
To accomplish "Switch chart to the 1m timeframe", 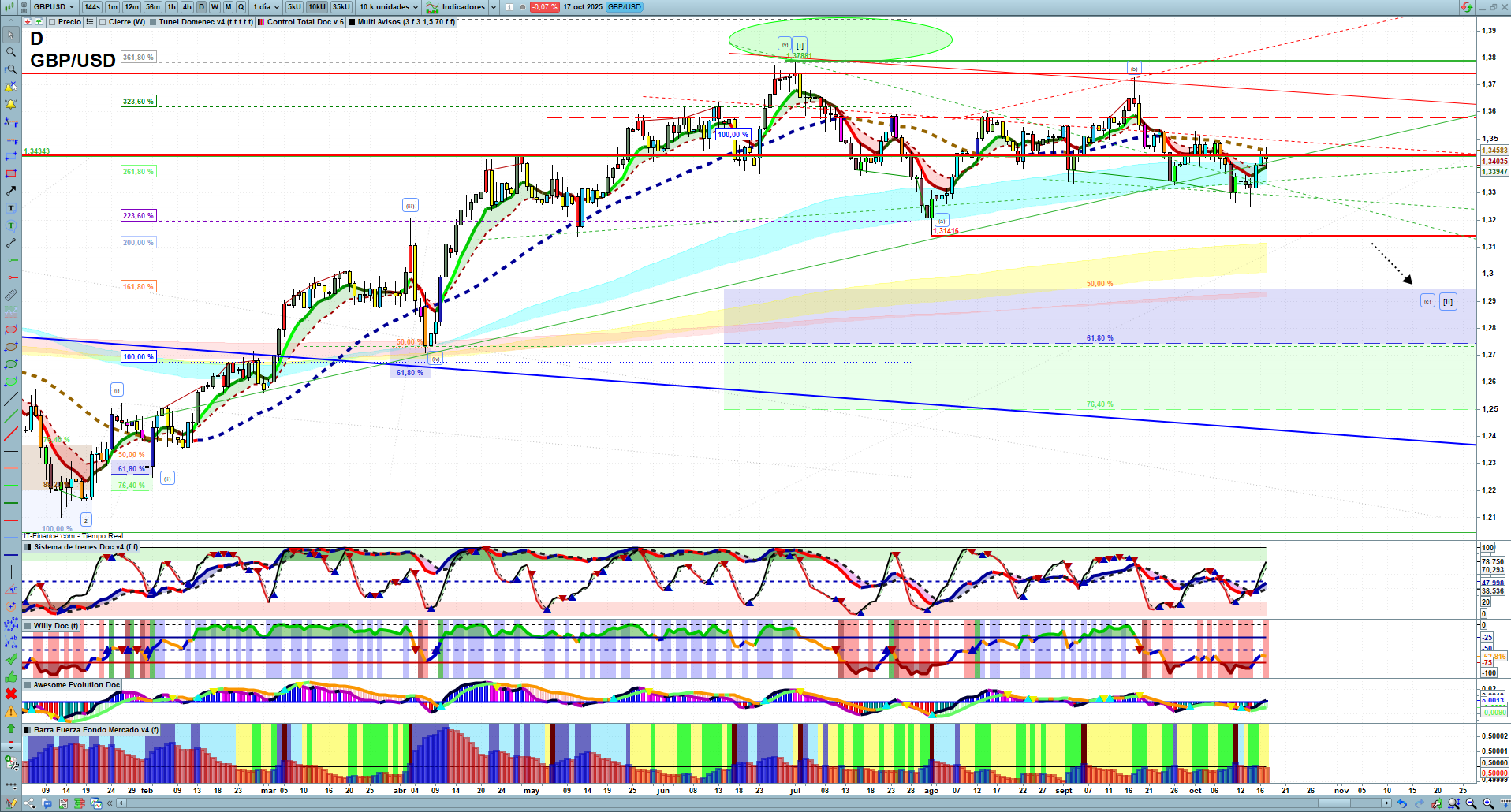I will (113, 7).
